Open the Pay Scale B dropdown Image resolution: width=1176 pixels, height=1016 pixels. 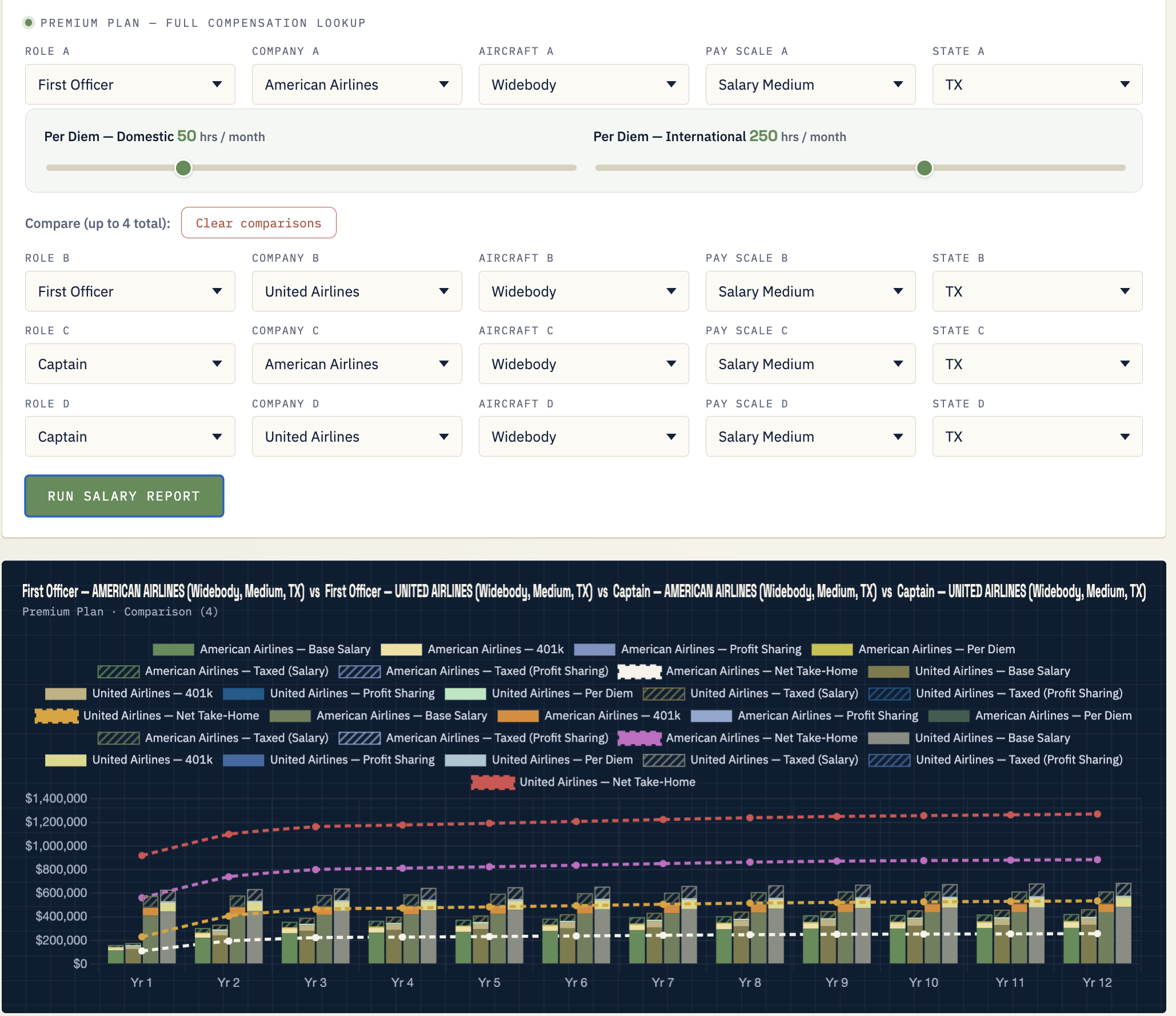pyautogui.click(x=811, y=291)
